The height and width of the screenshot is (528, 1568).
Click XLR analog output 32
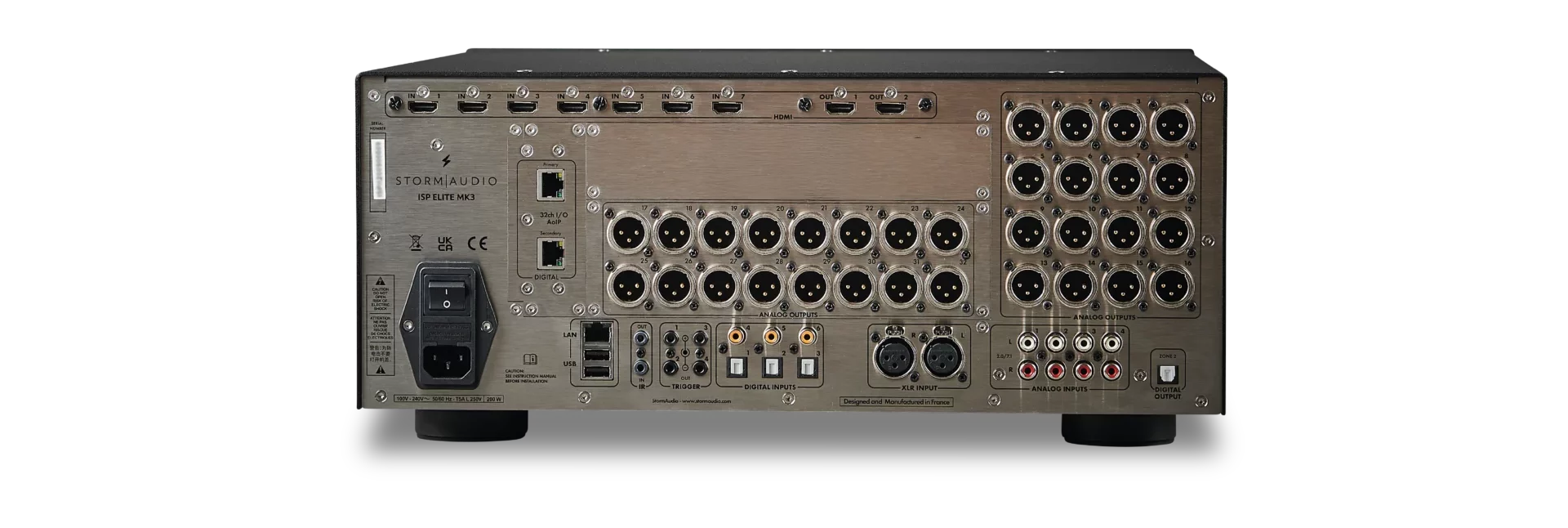point(947,285)
